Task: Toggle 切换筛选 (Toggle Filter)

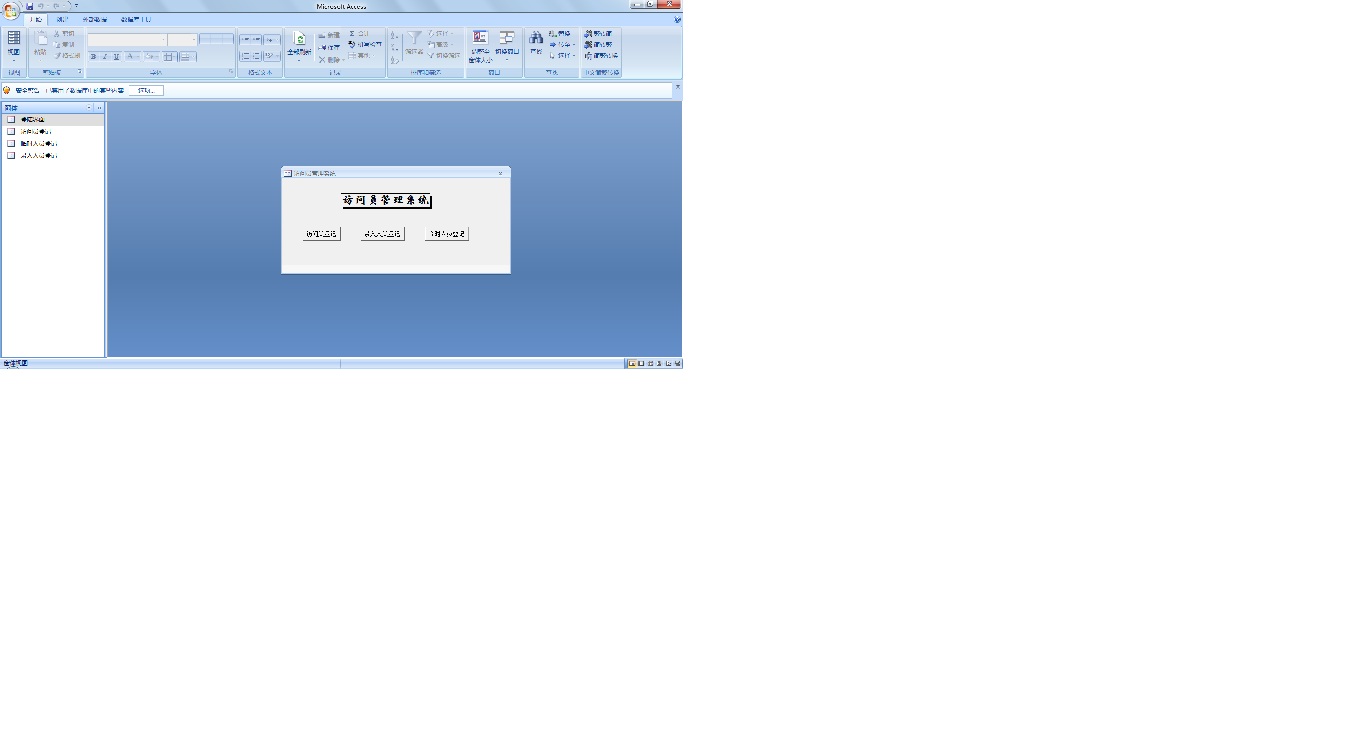Action: click(x=444, y=56)
